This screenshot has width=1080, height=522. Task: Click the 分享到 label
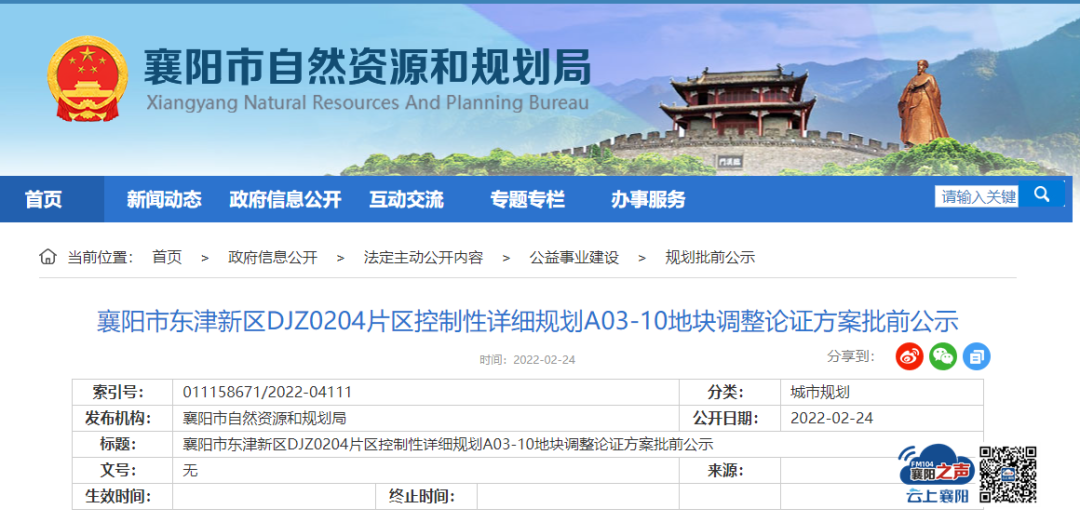[x=851, y=356]
